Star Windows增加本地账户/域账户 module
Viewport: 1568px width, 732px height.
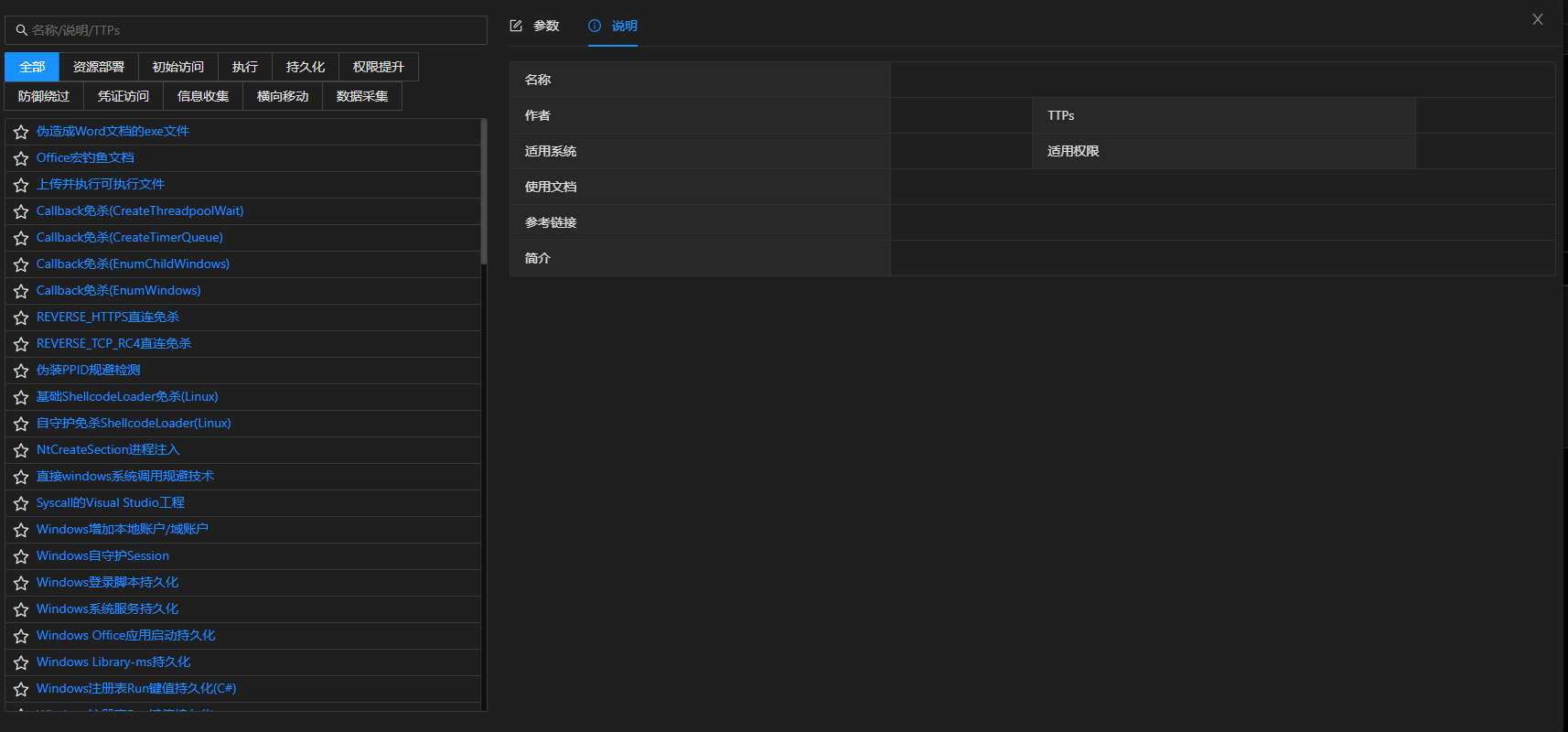pyautogui.click(x=21, y=530)
